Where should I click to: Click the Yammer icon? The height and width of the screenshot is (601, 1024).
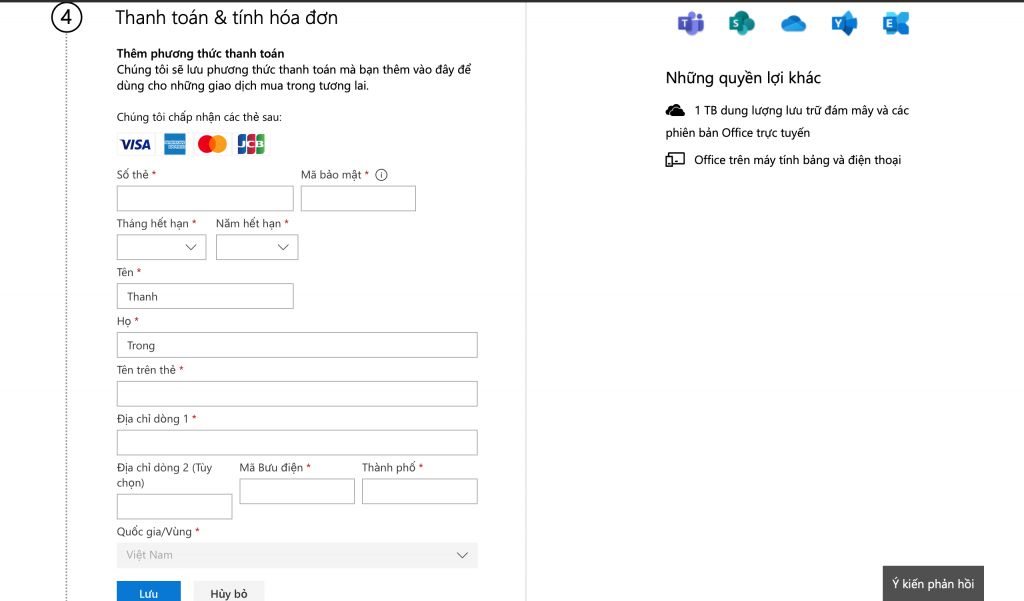click(x=844, y=24)
